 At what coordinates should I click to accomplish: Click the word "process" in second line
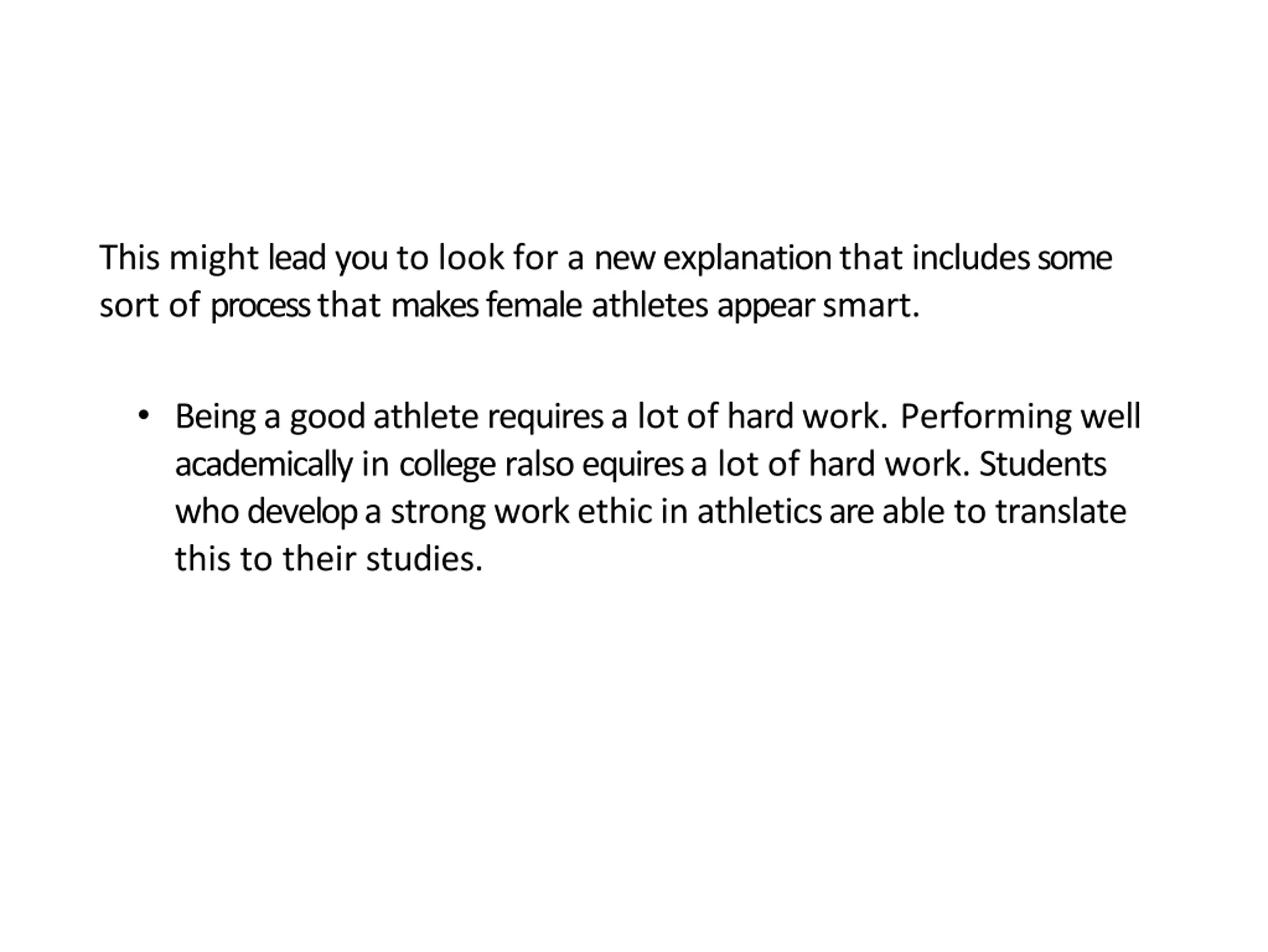click(260, 307)
